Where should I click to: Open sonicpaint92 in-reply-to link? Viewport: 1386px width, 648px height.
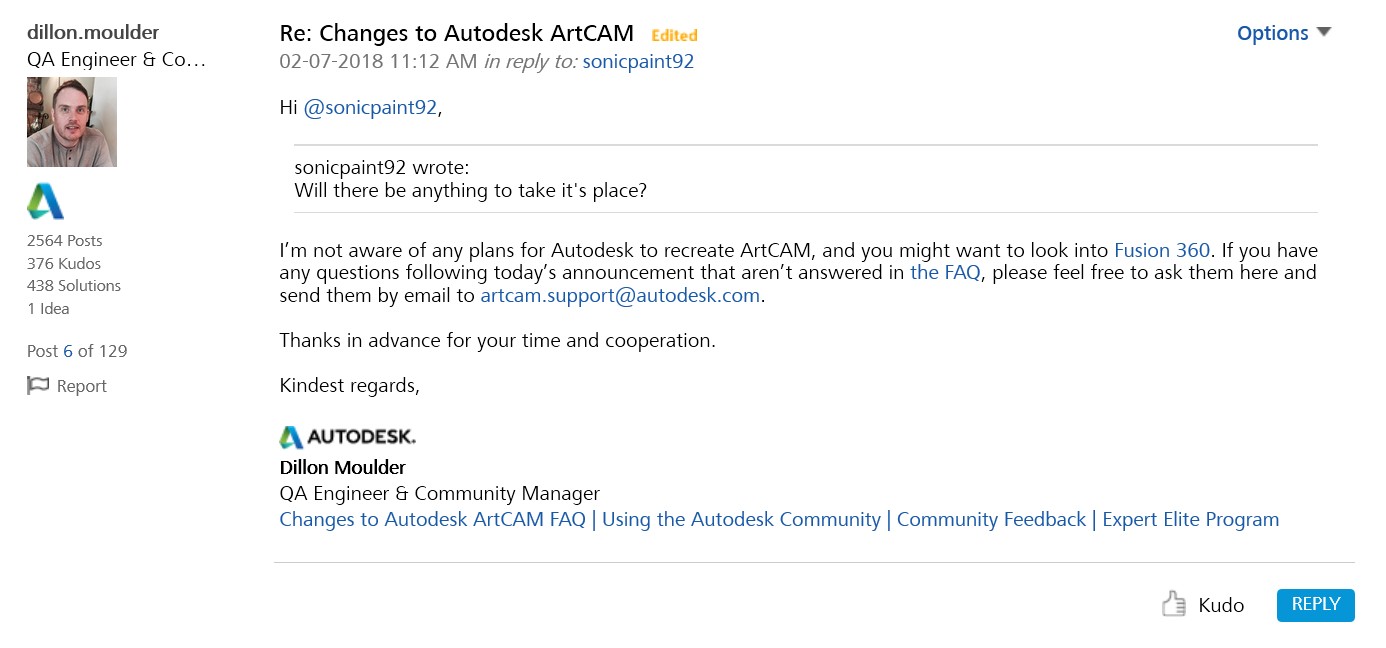[638, 62]
